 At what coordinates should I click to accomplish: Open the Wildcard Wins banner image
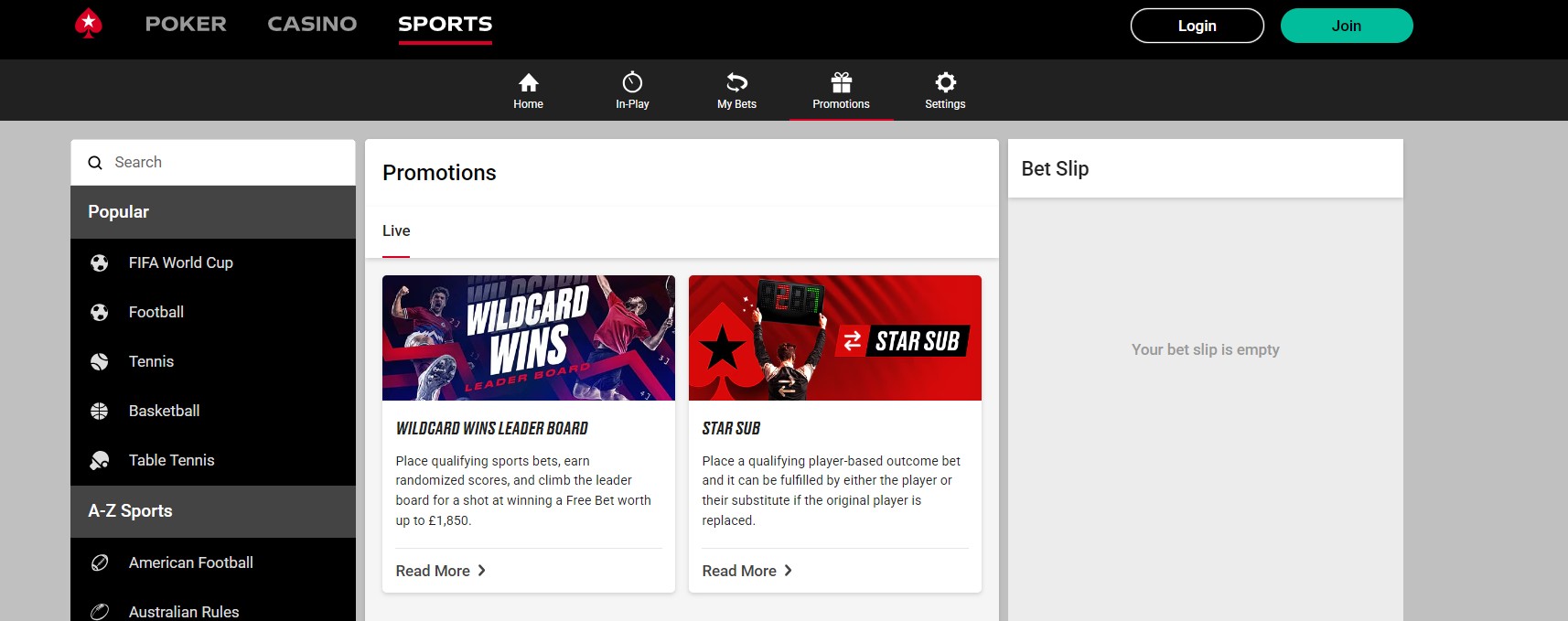click(x=529, y=337)
